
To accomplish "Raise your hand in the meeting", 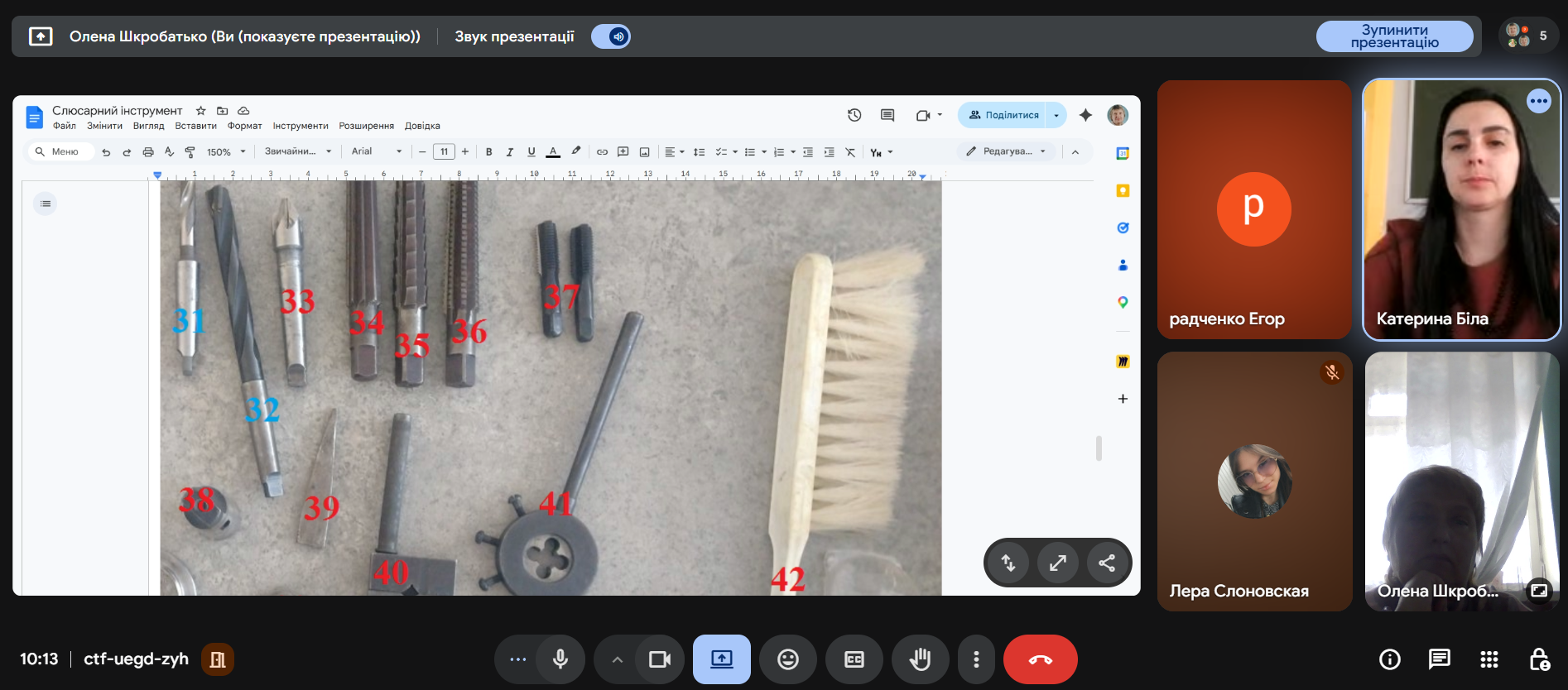I will 920,659.
